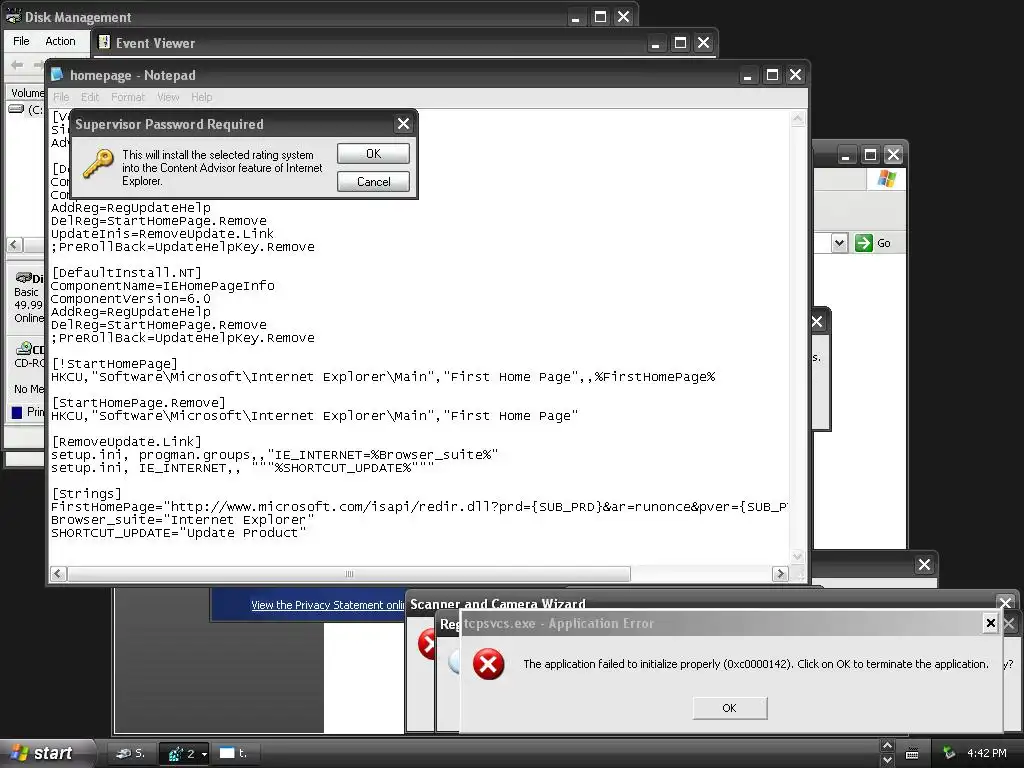Open the Edit menu in Notepad
This screenshot has width=1024, height=768.
89,97
